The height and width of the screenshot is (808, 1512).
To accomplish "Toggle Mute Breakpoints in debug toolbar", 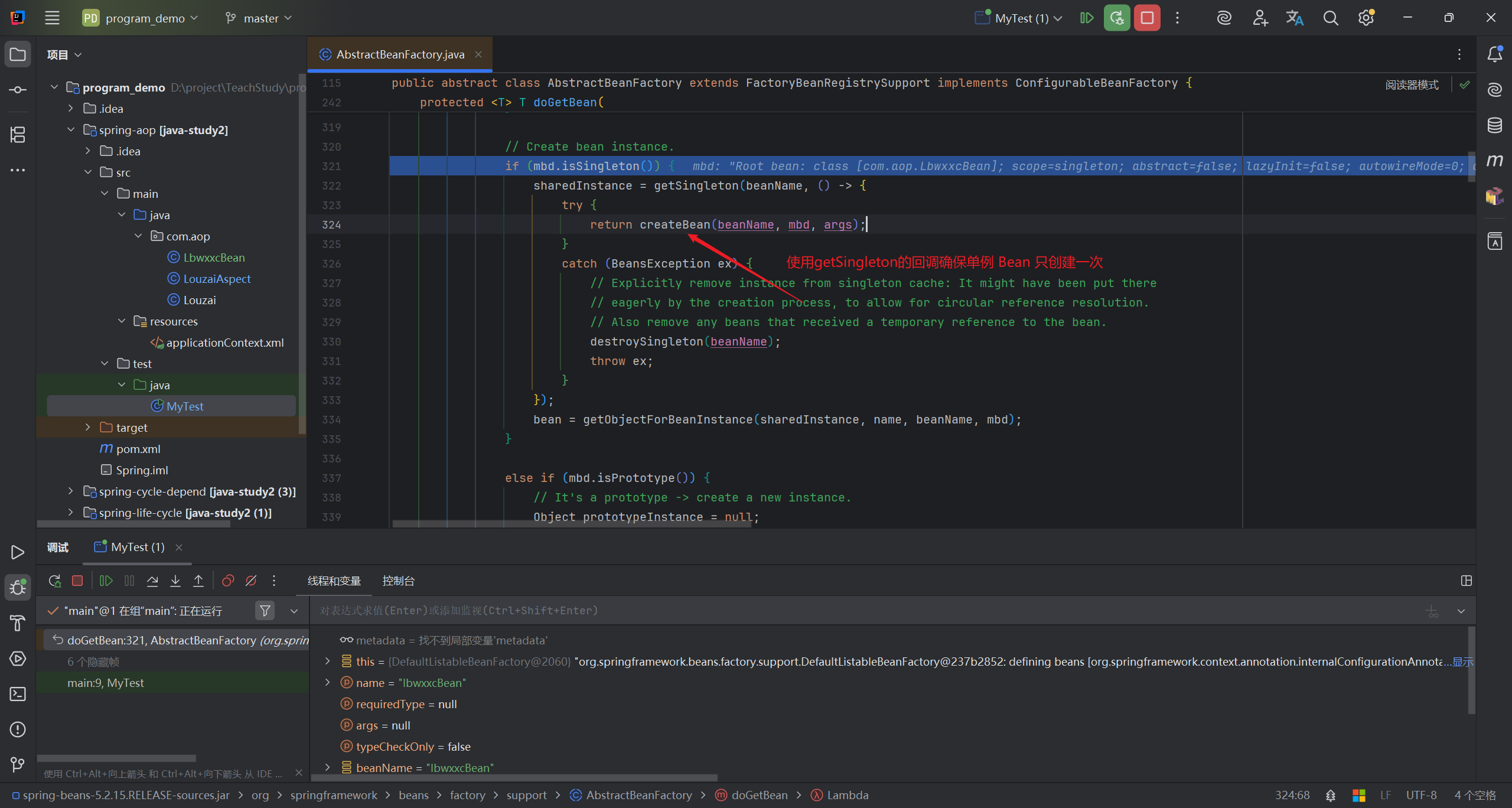I will pos(251,581).
